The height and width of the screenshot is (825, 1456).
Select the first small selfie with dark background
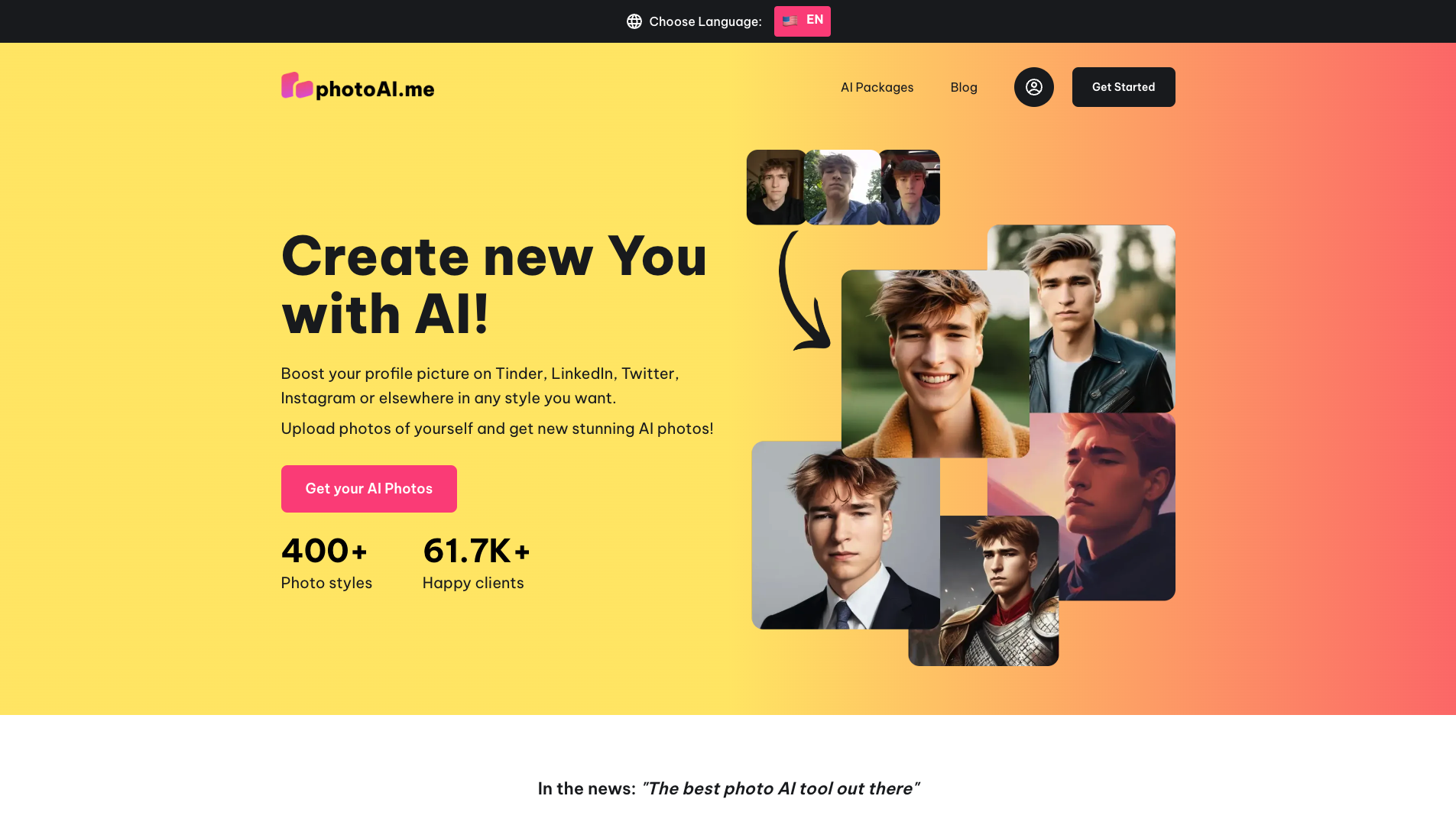775,187
